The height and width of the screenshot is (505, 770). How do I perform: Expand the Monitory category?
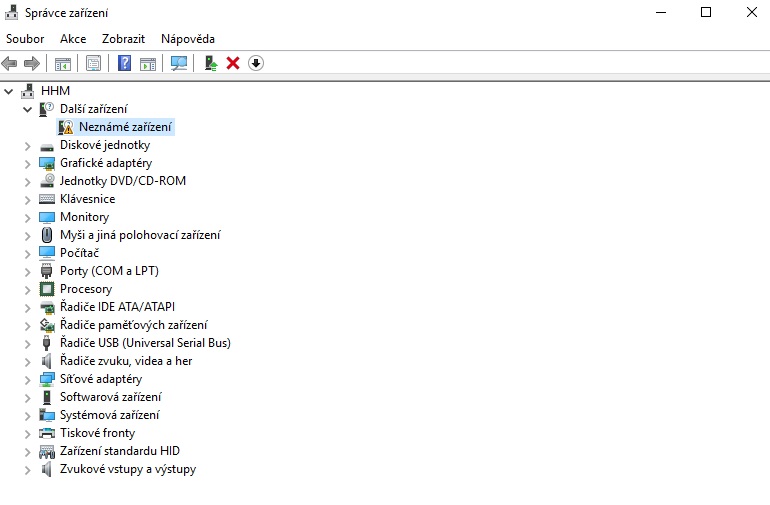pyautogui.click(x=28, y=218)
